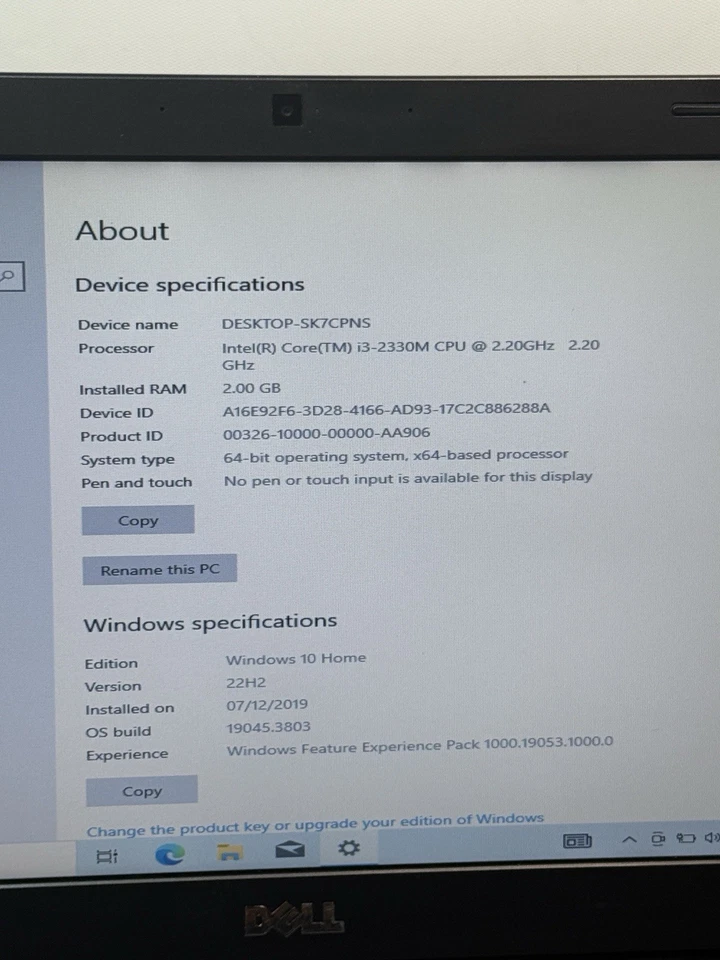This screenshot has width=720, height=960.
Task: Select Product ID 00326-10000-00000-AA906
Action: [x=326, y=433]
